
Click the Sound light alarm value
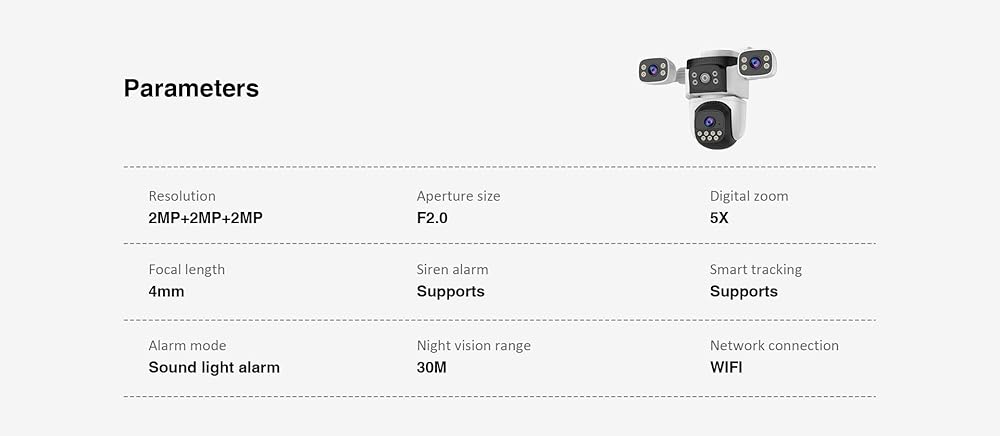pos(214,368)
